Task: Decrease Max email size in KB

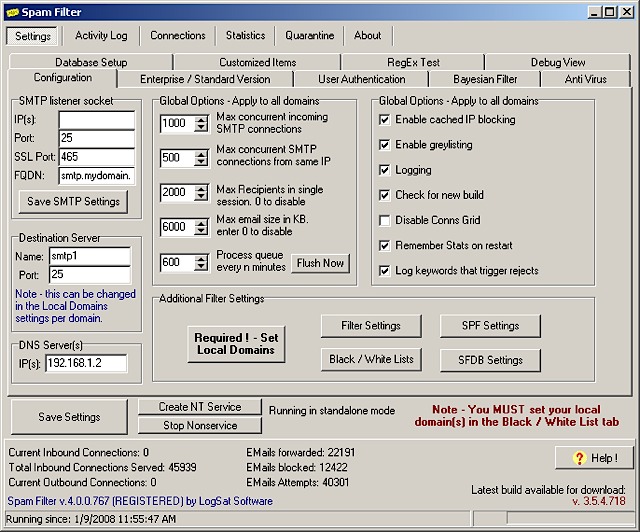Action: [201, 231]
